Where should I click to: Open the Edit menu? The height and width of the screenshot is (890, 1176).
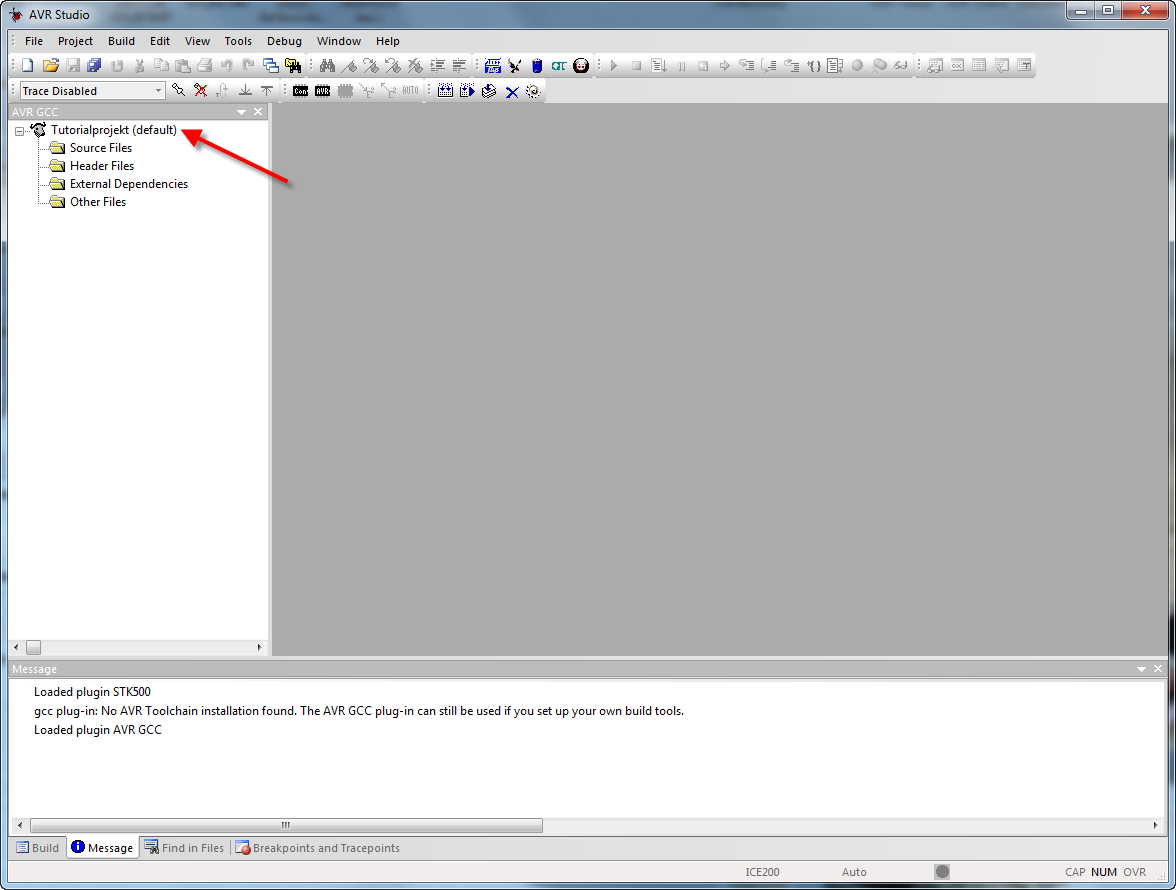(x=160, y=41)
